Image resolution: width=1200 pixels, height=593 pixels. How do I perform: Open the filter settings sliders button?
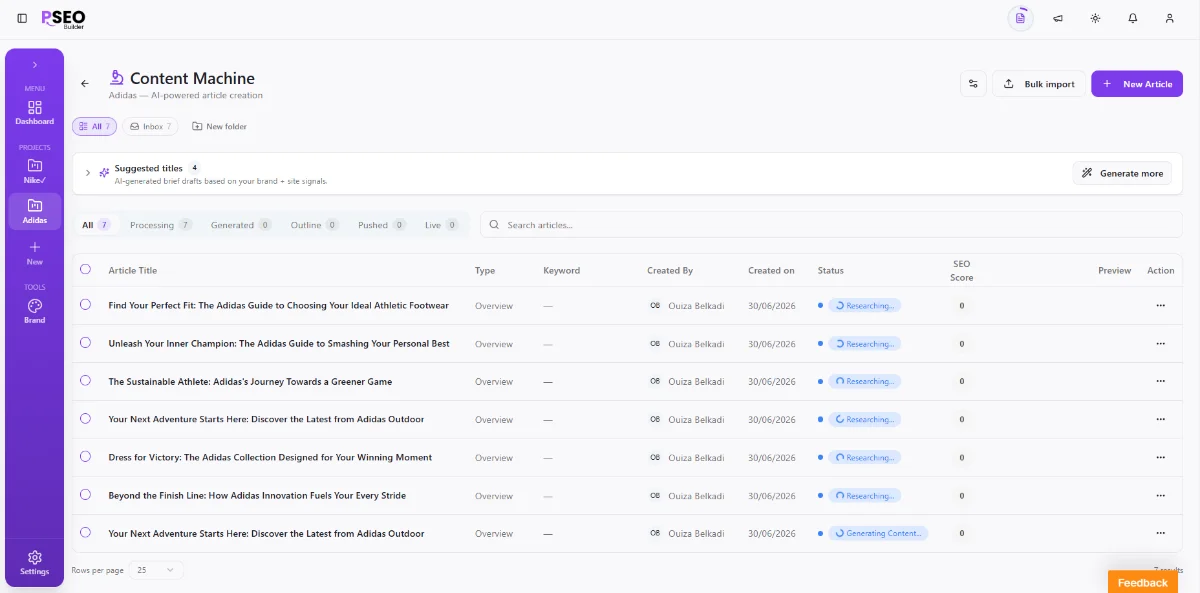coord(973,84)
